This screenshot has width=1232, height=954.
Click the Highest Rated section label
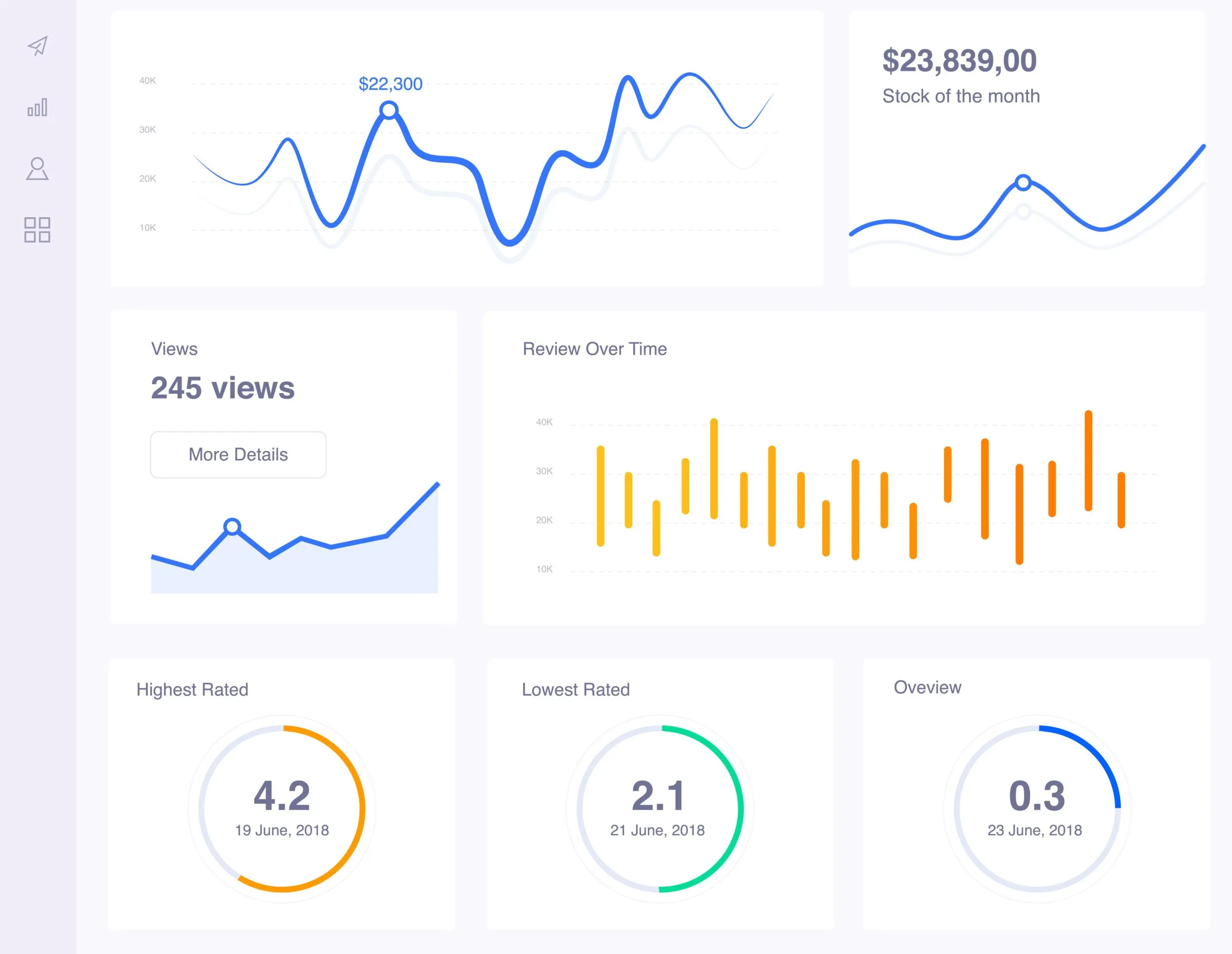pos(192,689)
